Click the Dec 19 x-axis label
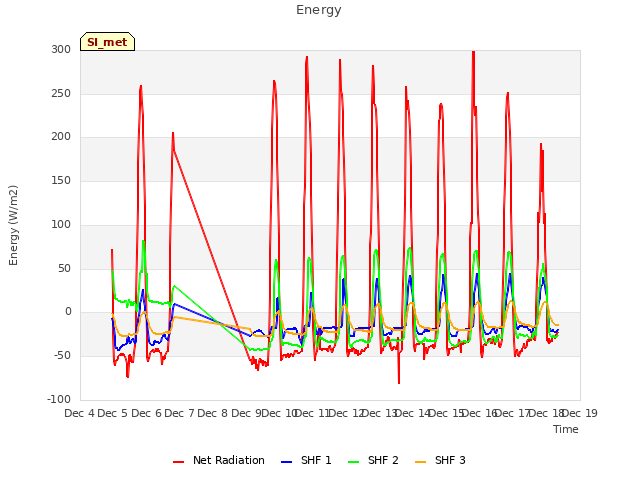 (x=580, y=413)
